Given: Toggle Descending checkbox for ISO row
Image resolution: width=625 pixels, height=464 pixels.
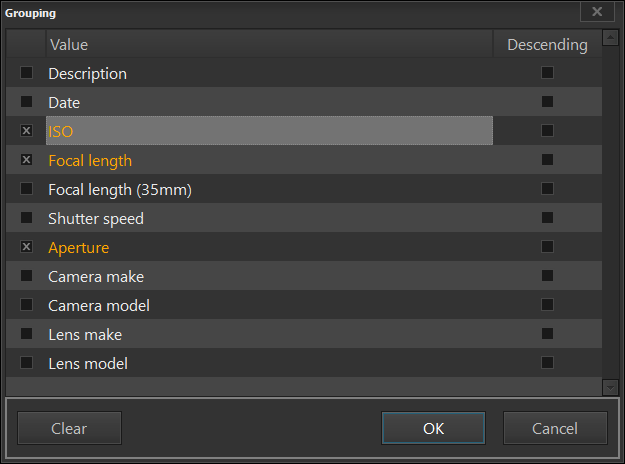Looking at the screenshot, I should (x=547, y=131).
